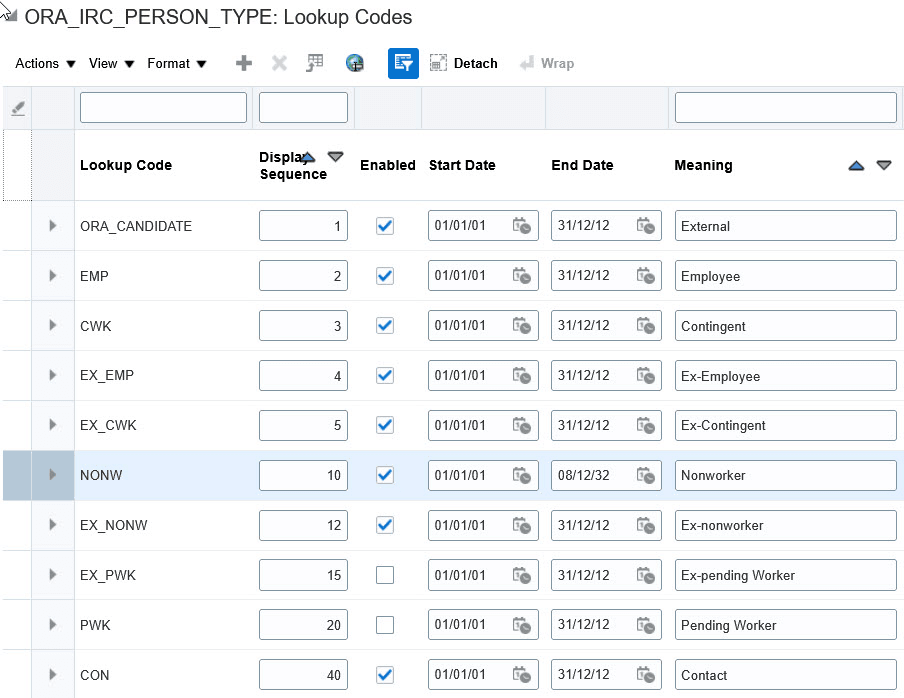The width and height of the screenshot is (904, 698).
Task: Uncheck Enabled for ORA_CANDIDATE
Action: pyautogui.click(x=385, y=225)
